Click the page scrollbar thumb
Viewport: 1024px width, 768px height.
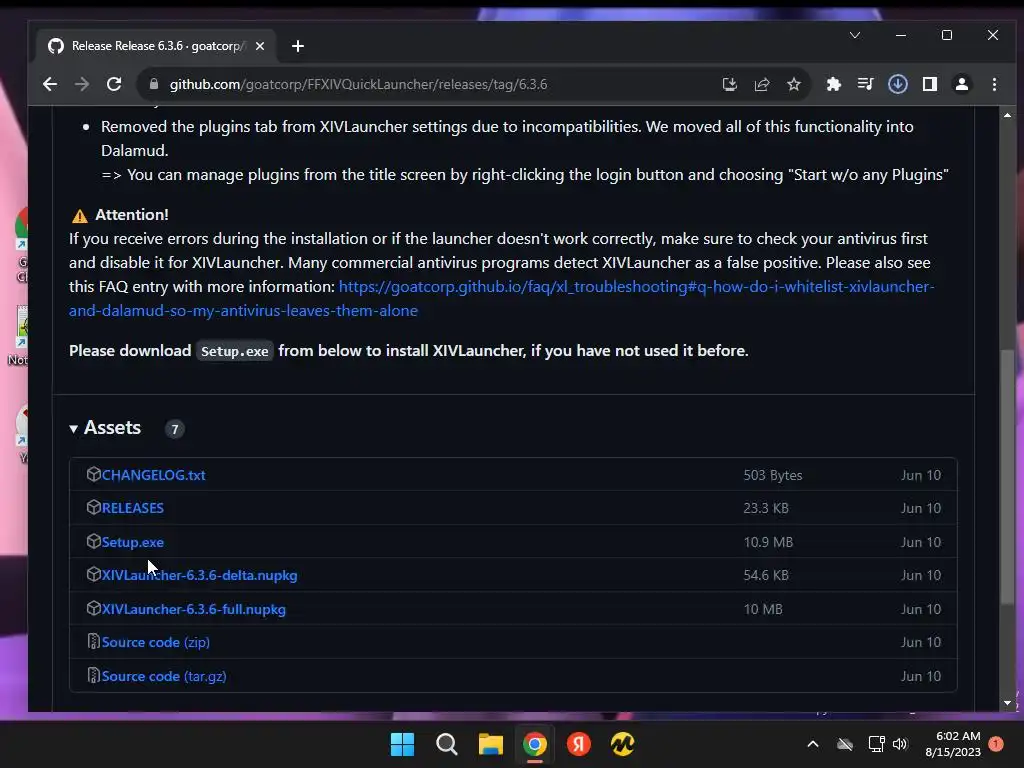[x=1008, y=477]
